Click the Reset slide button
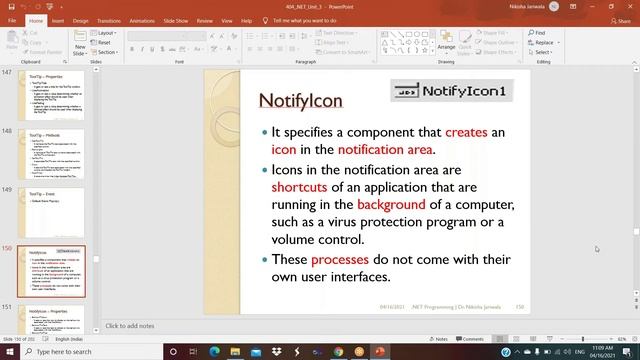The width and height of the screenshot is (640, 360). [101, 42]
